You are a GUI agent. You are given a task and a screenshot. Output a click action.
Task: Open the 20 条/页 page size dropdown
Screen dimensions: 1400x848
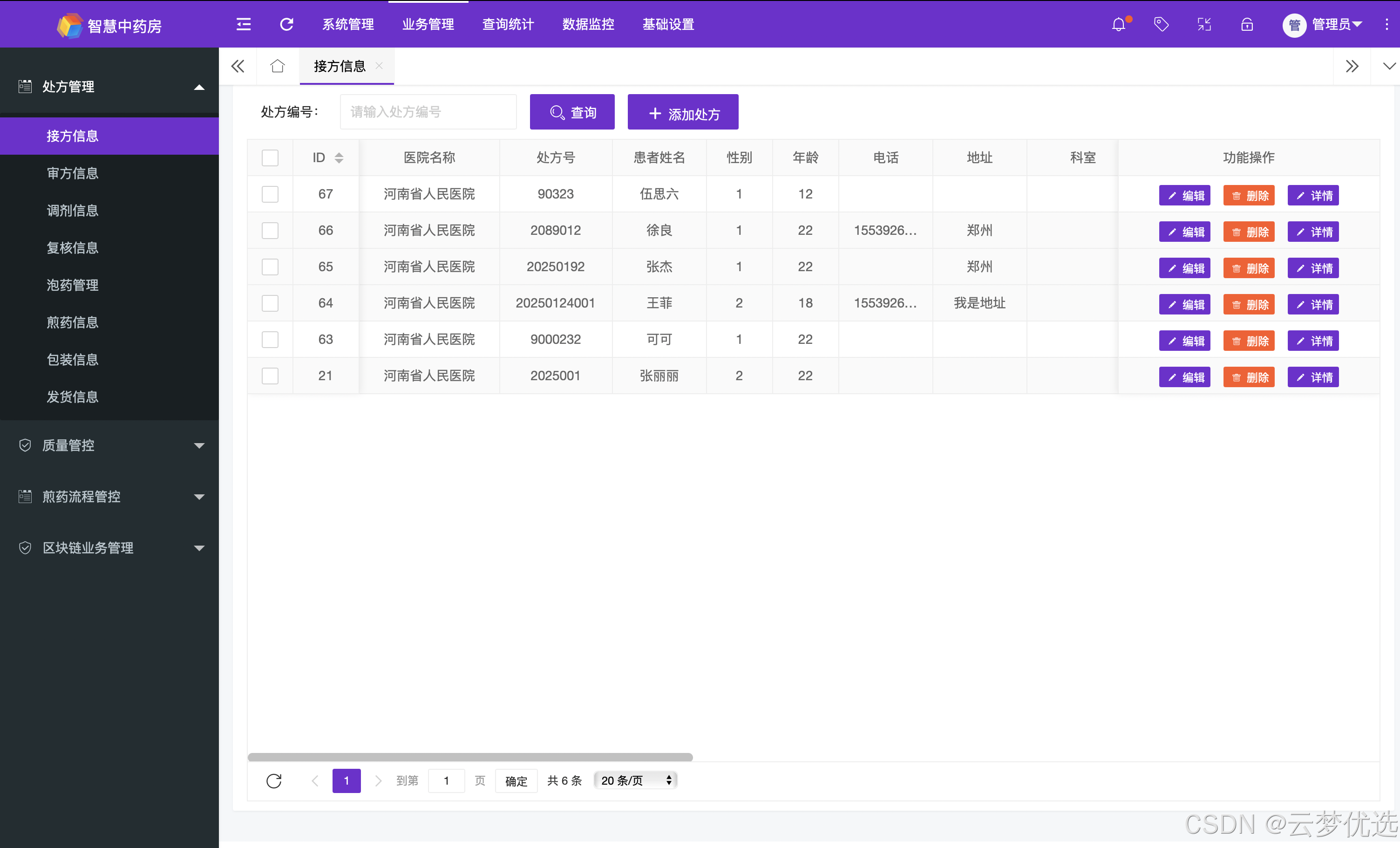pyautogui.click(x=636, y=780)
